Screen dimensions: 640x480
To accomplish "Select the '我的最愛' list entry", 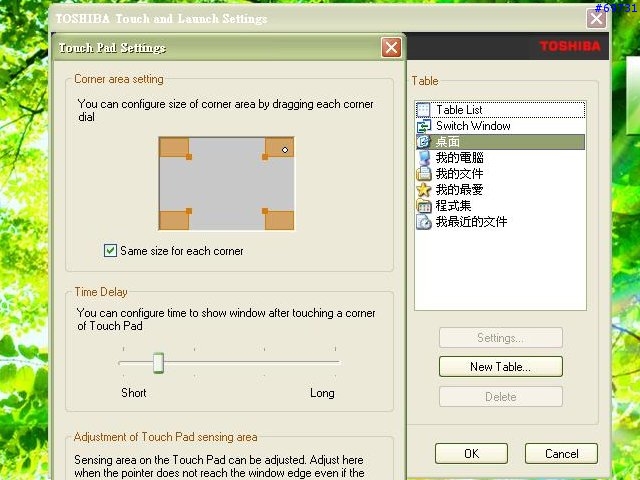I will click(x=460, y=190).
